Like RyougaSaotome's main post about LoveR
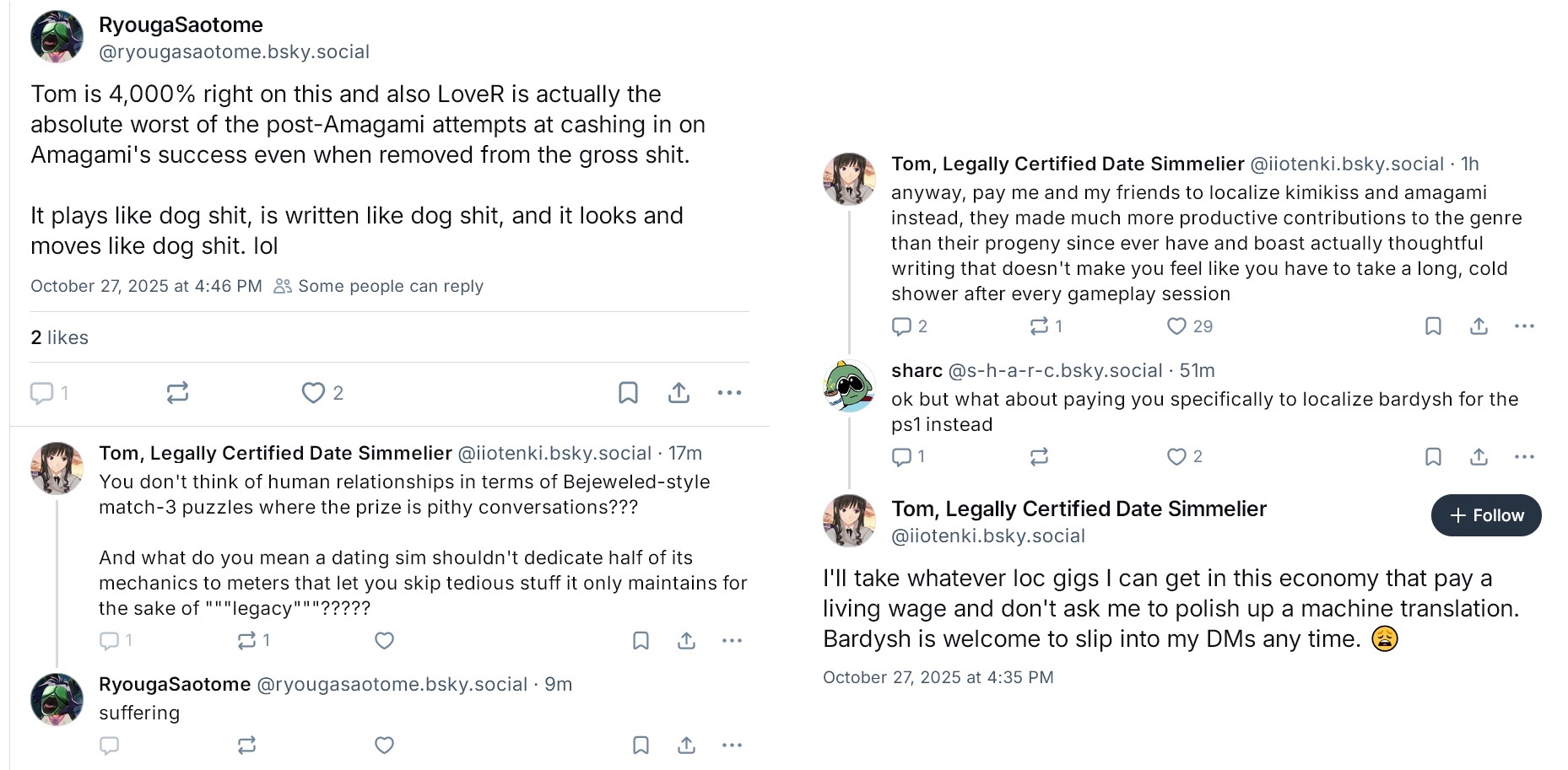Image resolution: width=1568 pixels, height=770 pixels. pos(313,393)
